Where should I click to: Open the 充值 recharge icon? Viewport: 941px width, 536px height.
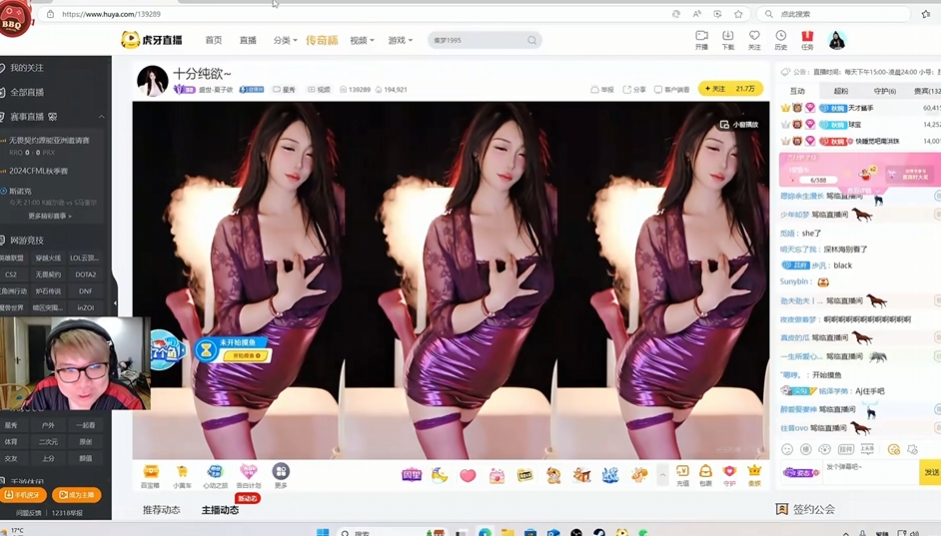click(x=682, y=475)
